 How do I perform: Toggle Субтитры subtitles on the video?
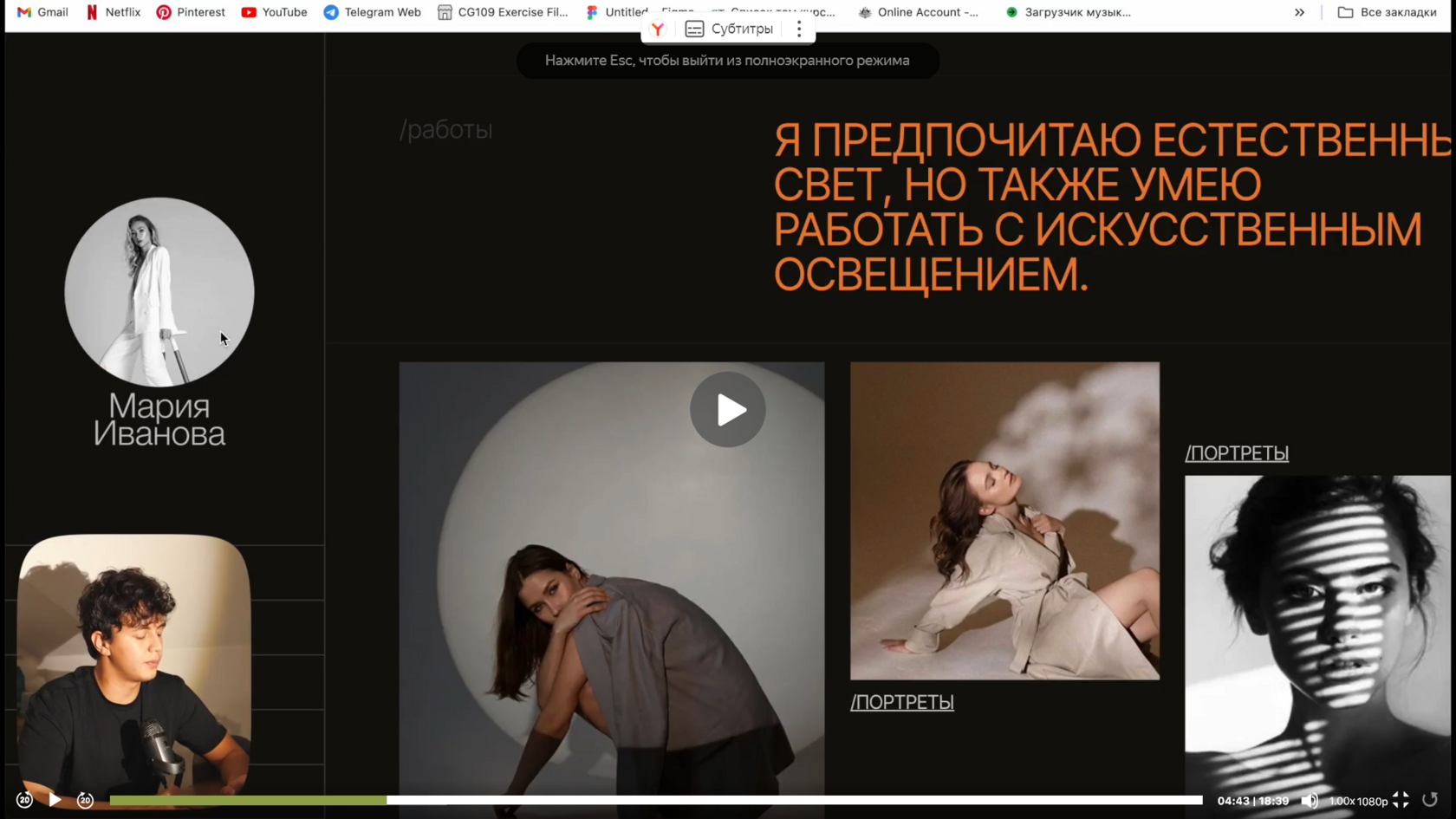(x=730, y=29)
